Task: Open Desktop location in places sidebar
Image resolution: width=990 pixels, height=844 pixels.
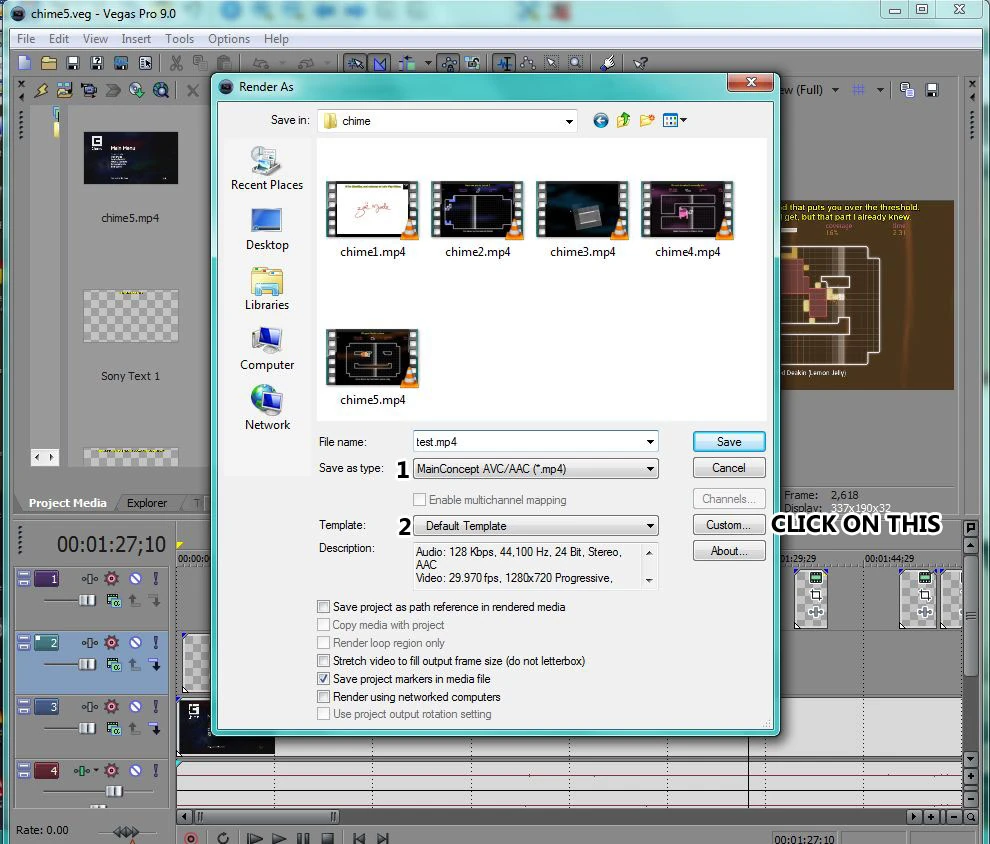Action: (267, 229)
